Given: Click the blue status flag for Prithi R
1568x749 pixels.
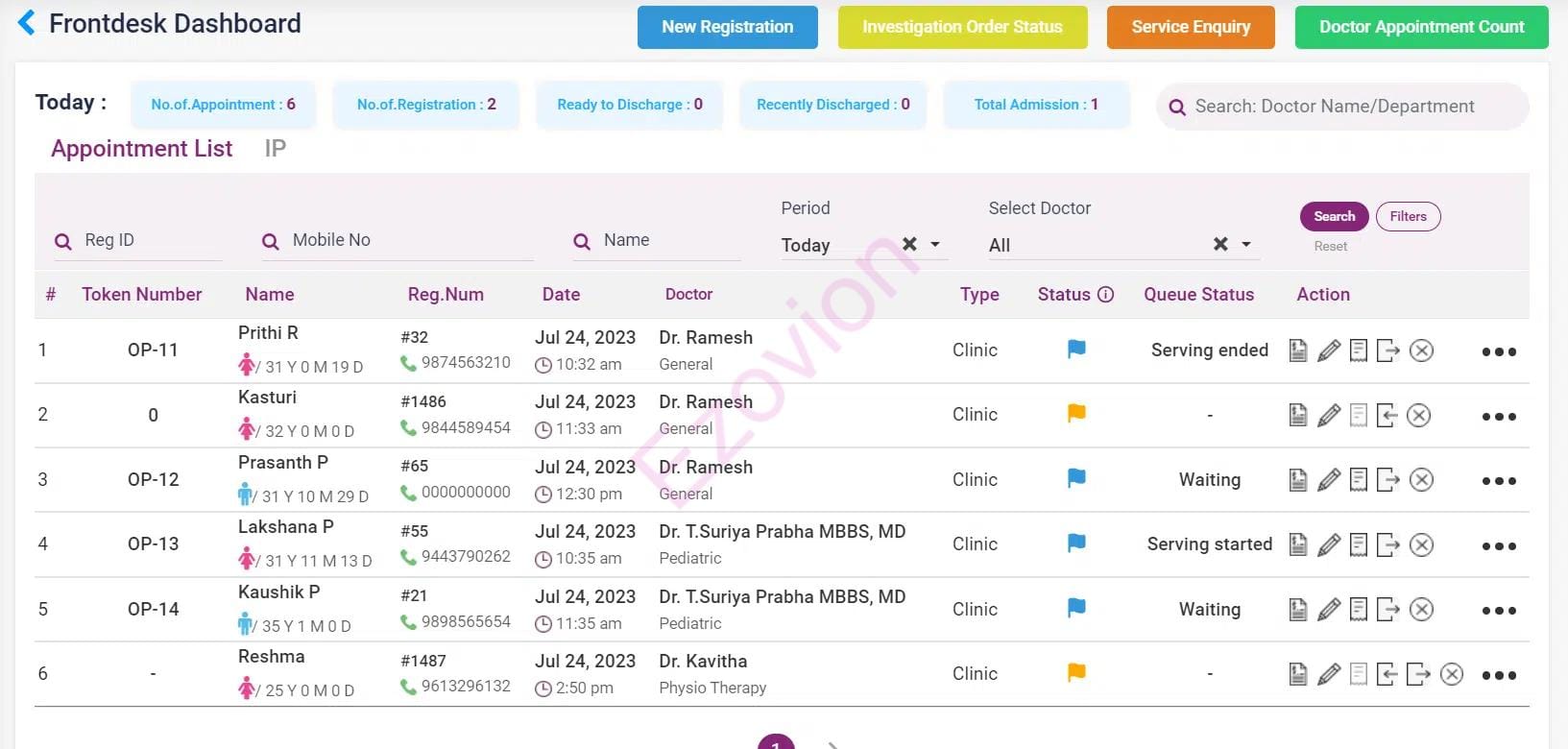Looking at the screenshot, I should click(x=1076, y=350).
